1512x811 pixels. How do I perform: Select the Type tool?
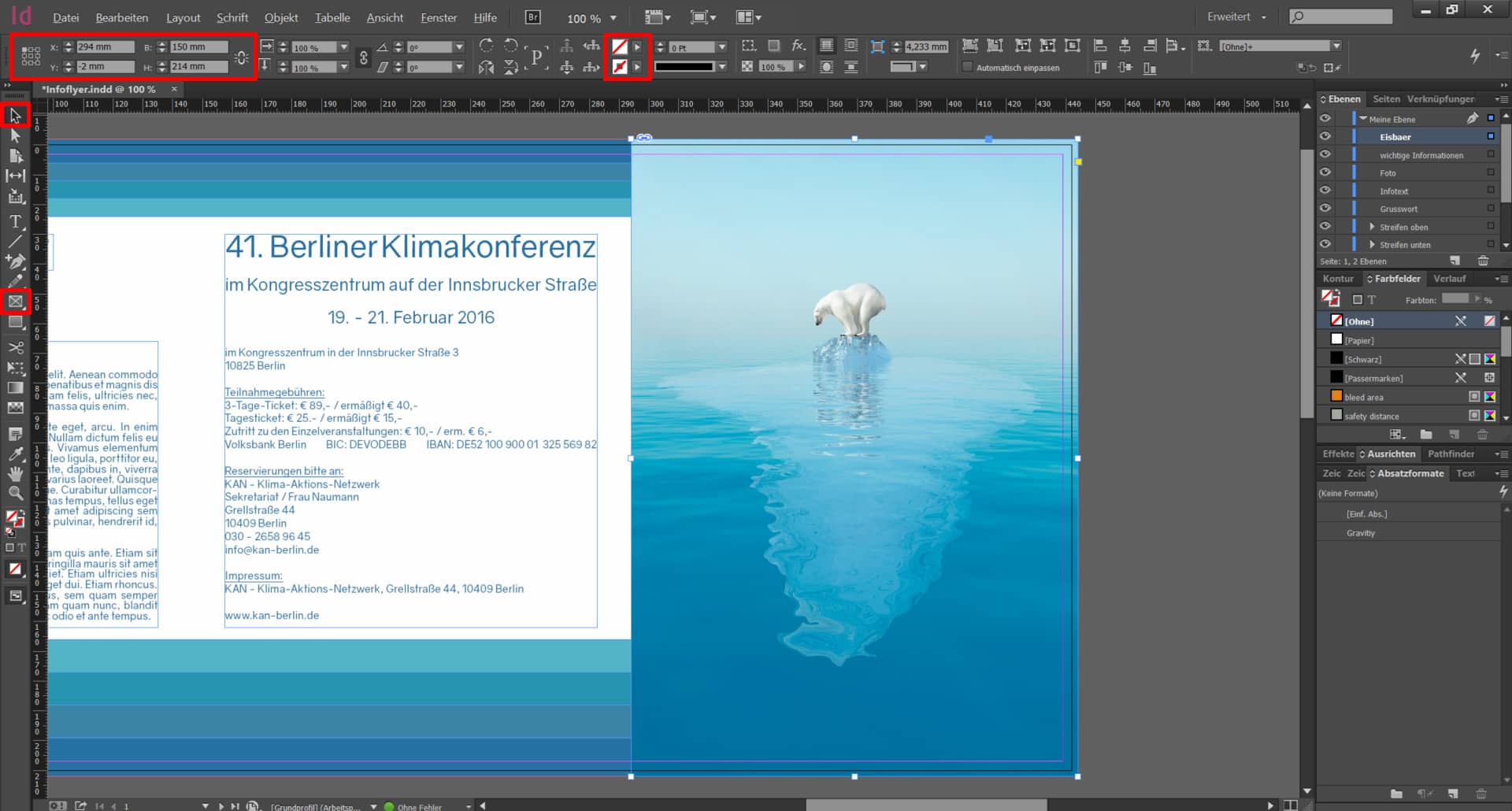click(15, 221)
